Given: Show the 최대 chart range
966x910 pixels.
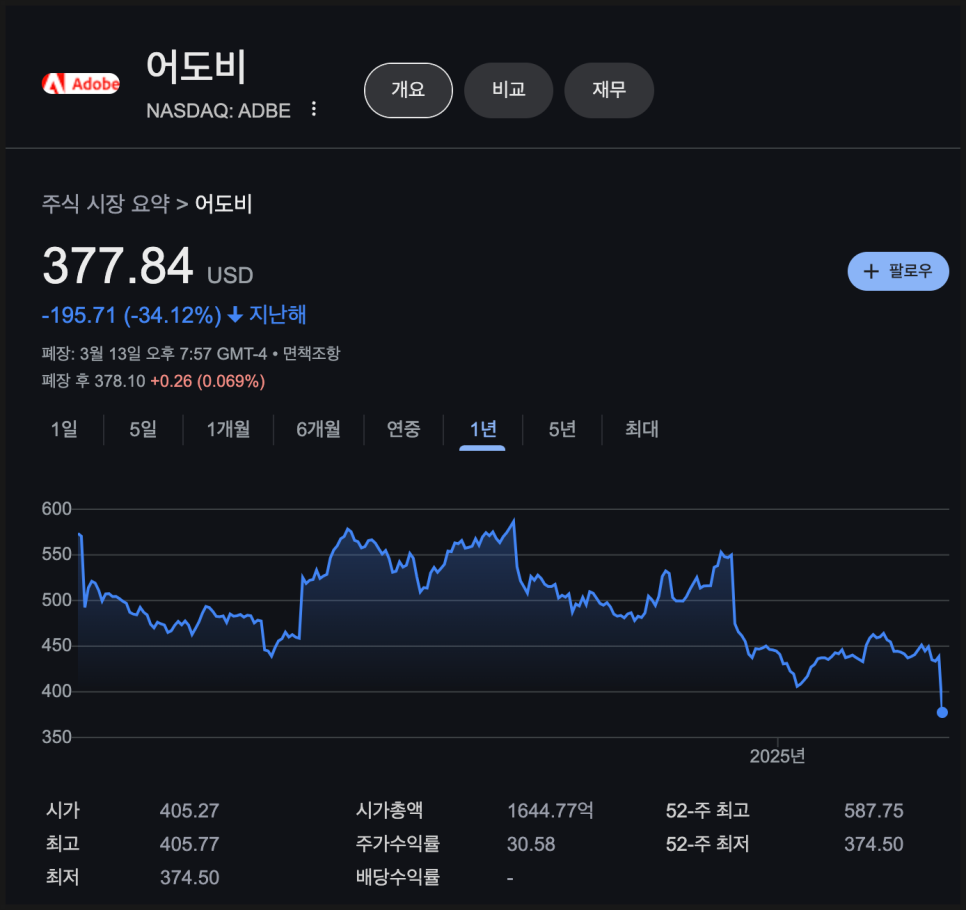Looking at the screenshot, I should 642,429.
